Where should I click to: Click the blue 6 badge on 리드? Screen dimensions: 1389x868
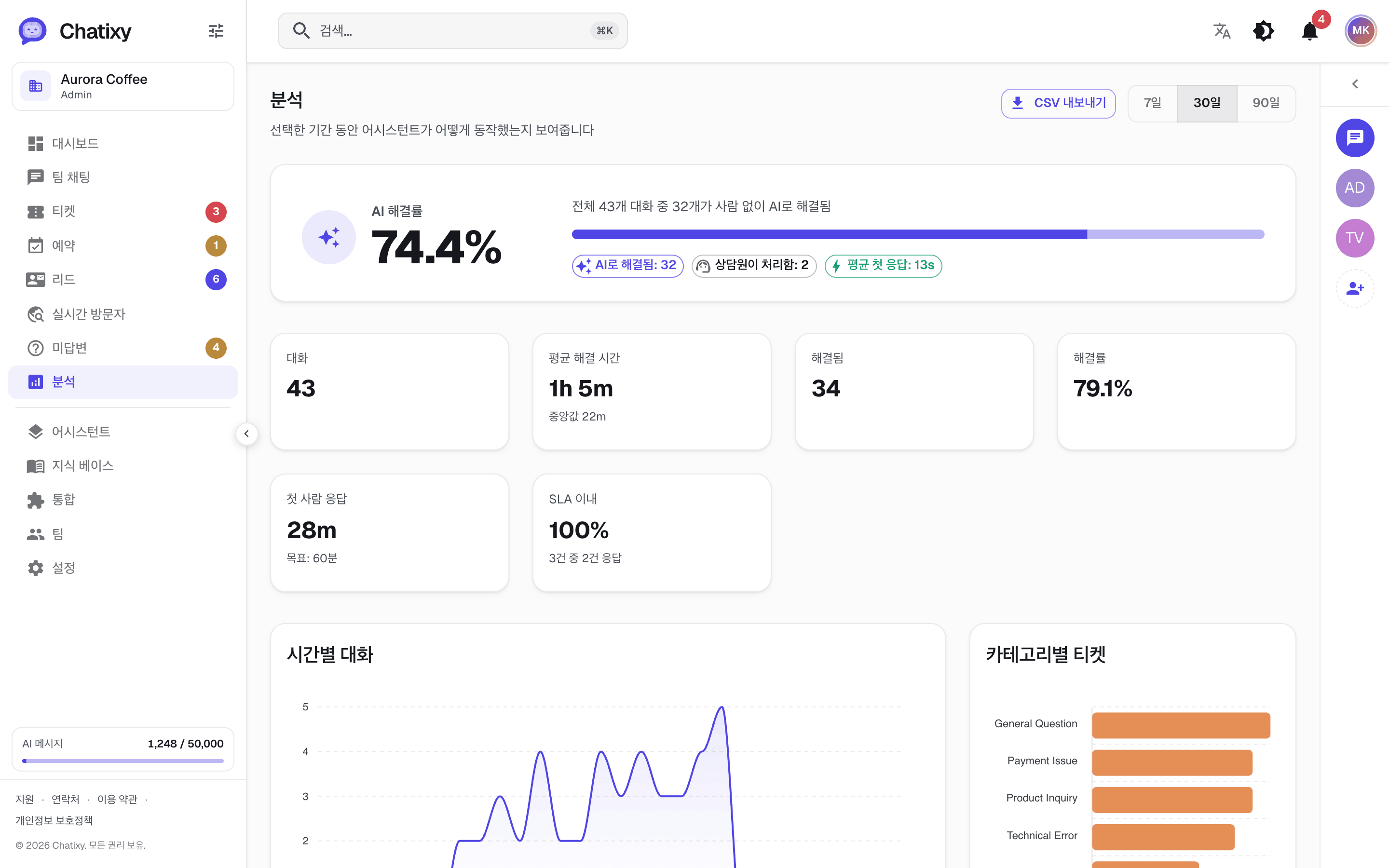click(216, 280)
